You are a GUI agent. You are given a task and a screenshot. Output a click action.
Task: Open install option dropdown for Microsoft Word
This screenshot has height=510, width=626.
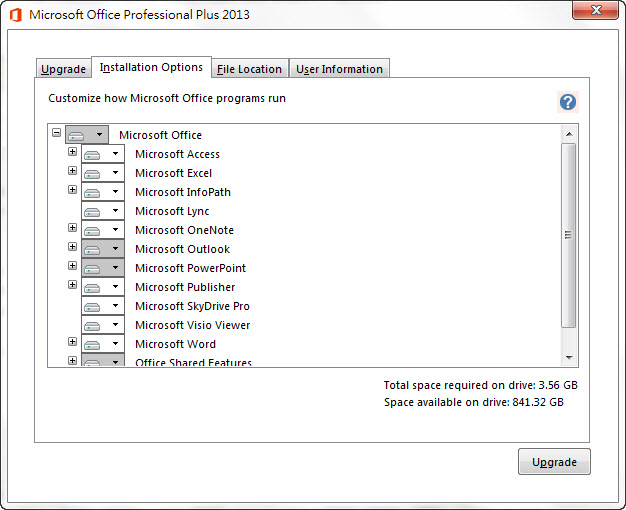coord(103,344)
